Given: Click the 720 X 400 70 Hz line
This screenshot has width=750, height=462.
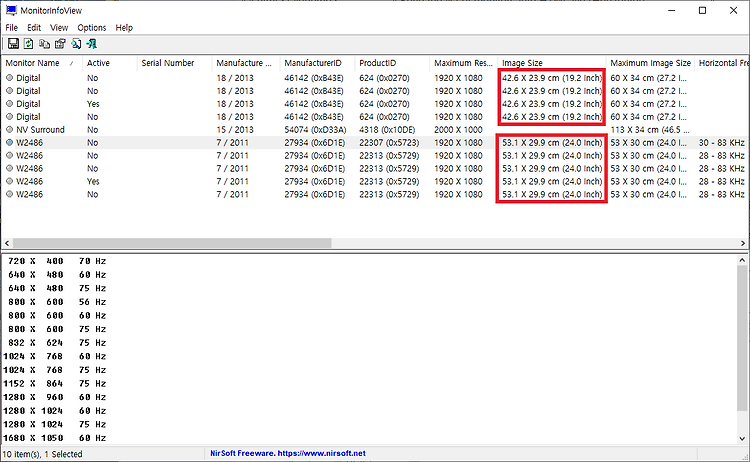Looking at the screenshot, I should 56,261.
